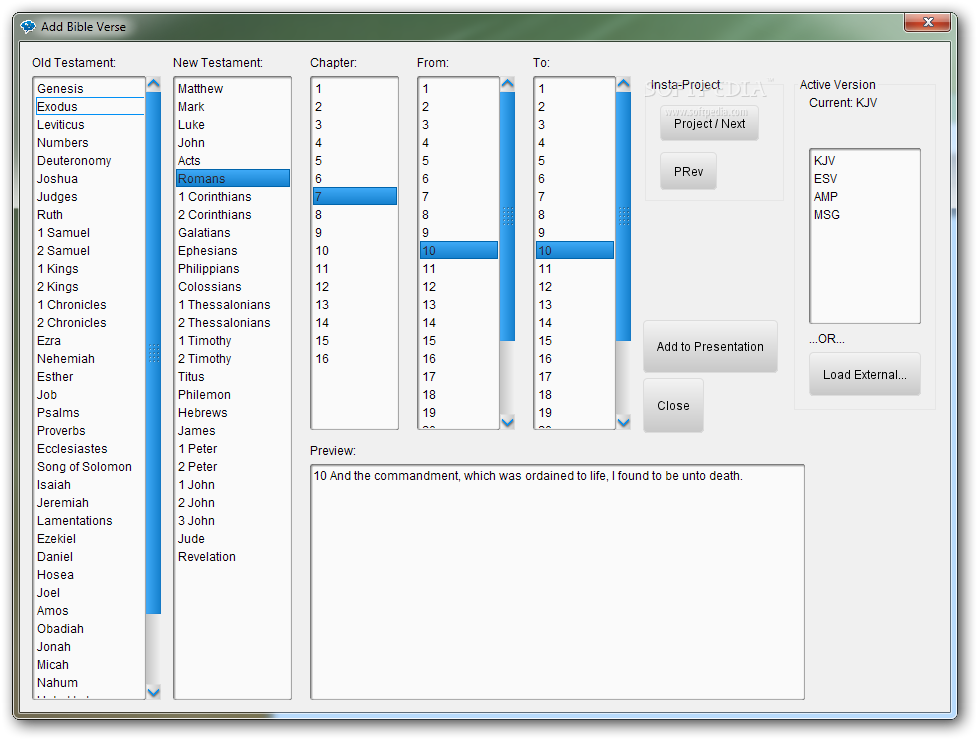Select Matthew in New Testament list
978x740 pixels.
[233, 89]
